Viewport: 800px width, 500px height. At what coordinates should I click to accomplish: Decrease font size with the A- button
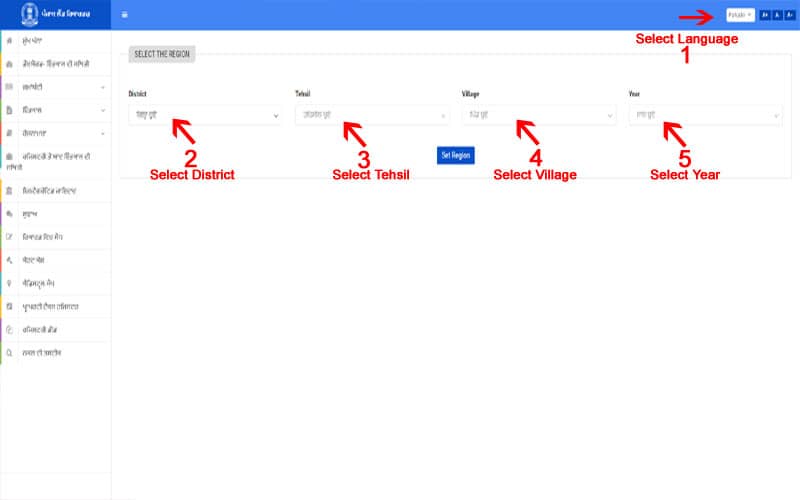pos(789,15)
